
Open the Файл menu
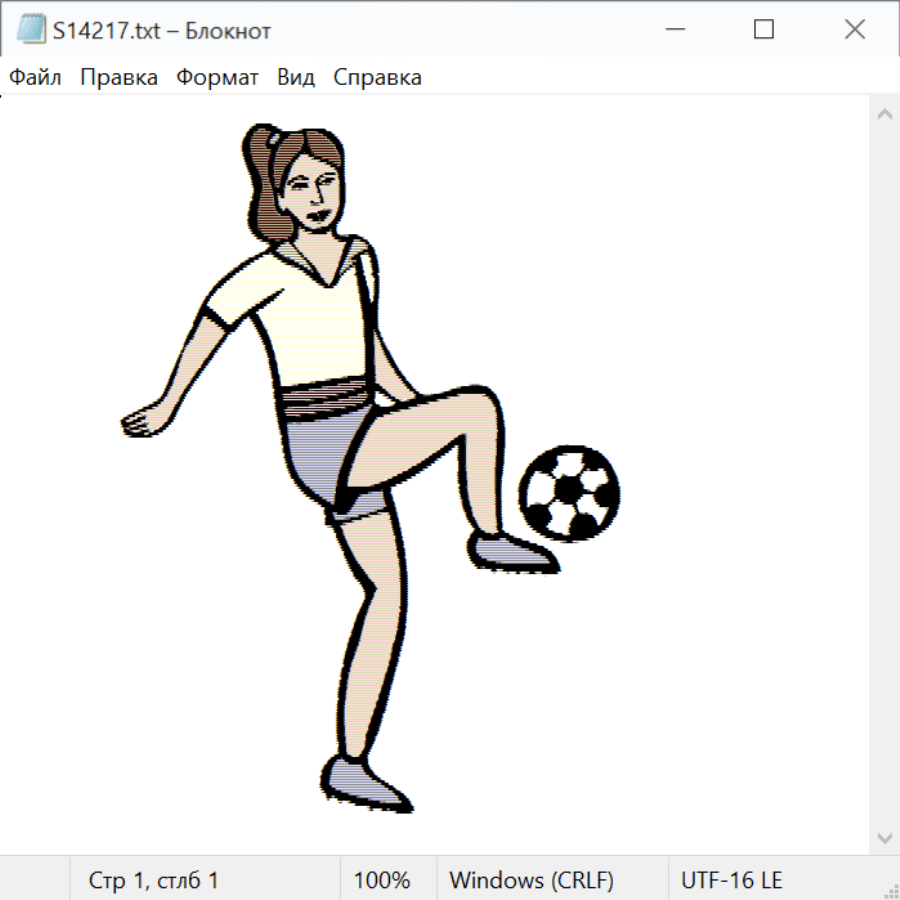point(35,78)
